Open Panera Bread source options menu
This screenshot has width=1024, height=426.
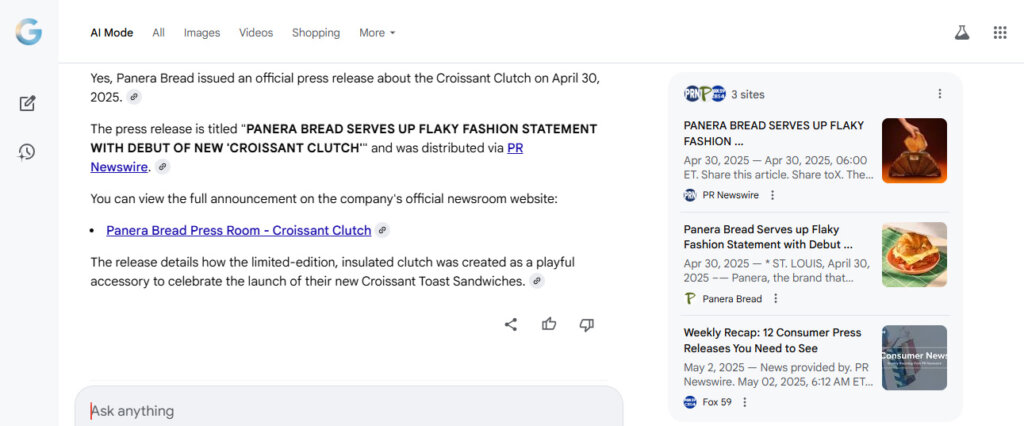click(775, 298)
